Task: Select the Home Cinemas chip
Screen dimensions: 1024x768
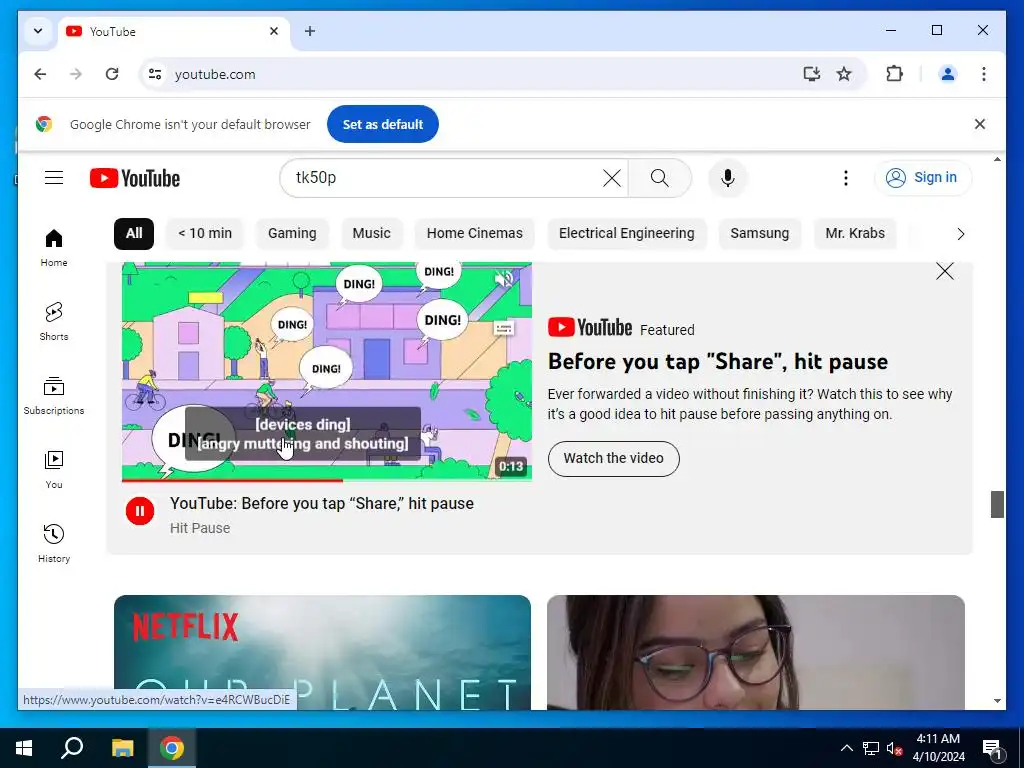Action: (x=475, y=233)
